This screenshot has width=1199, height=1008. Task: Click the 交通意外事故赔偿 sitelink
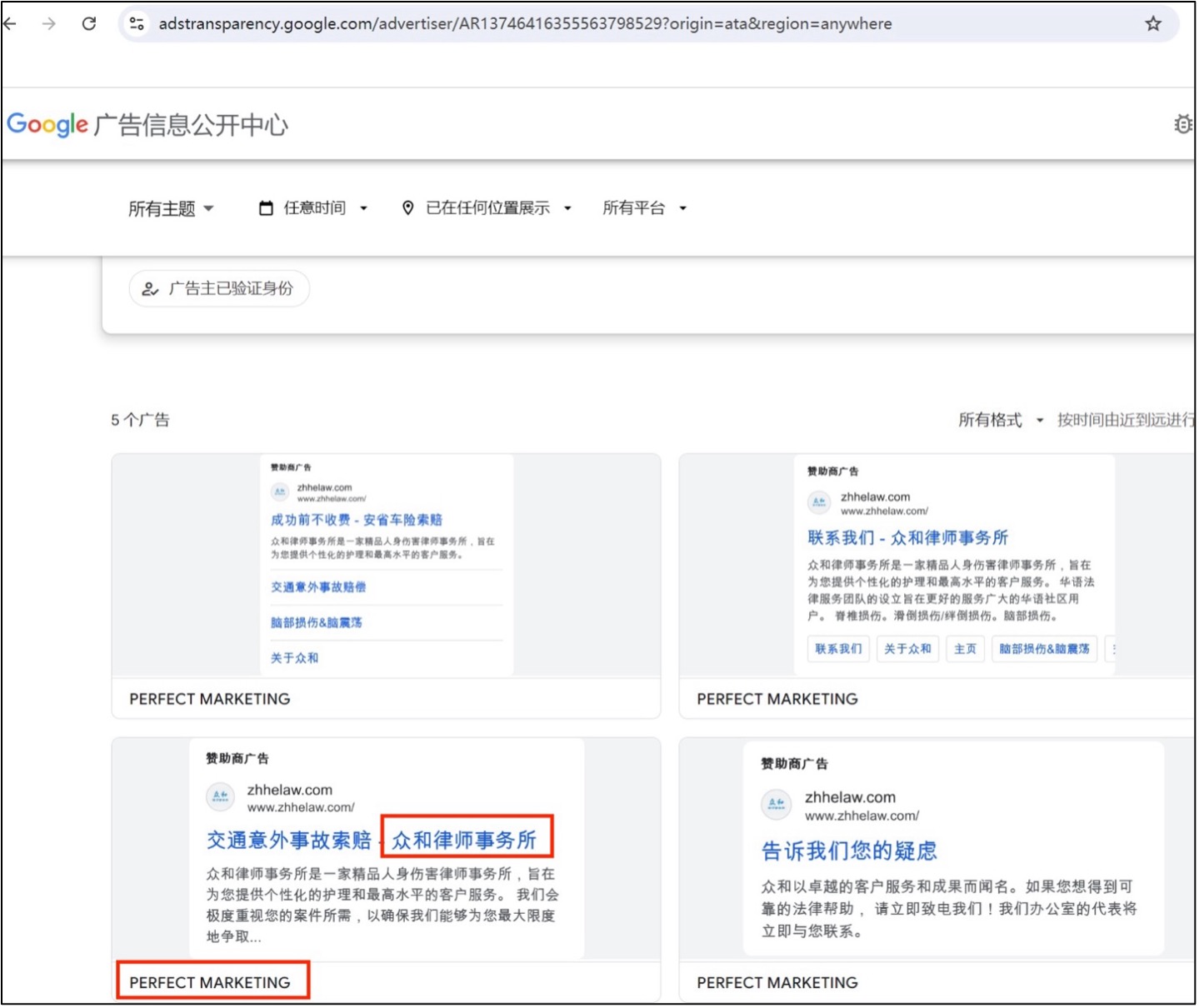(318, 587)
